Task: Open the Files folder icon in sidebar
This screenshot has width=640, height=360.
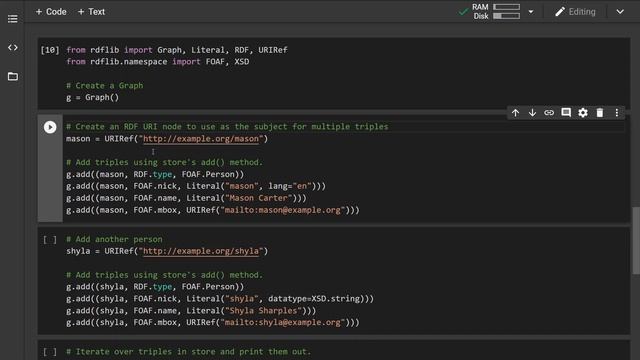Action: tap(13, 76)
